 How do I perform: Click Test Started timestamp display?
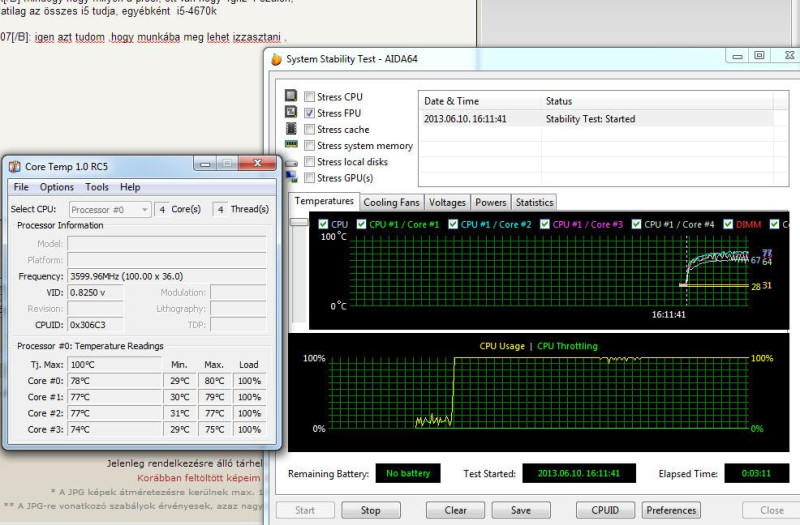coord(579,473)
